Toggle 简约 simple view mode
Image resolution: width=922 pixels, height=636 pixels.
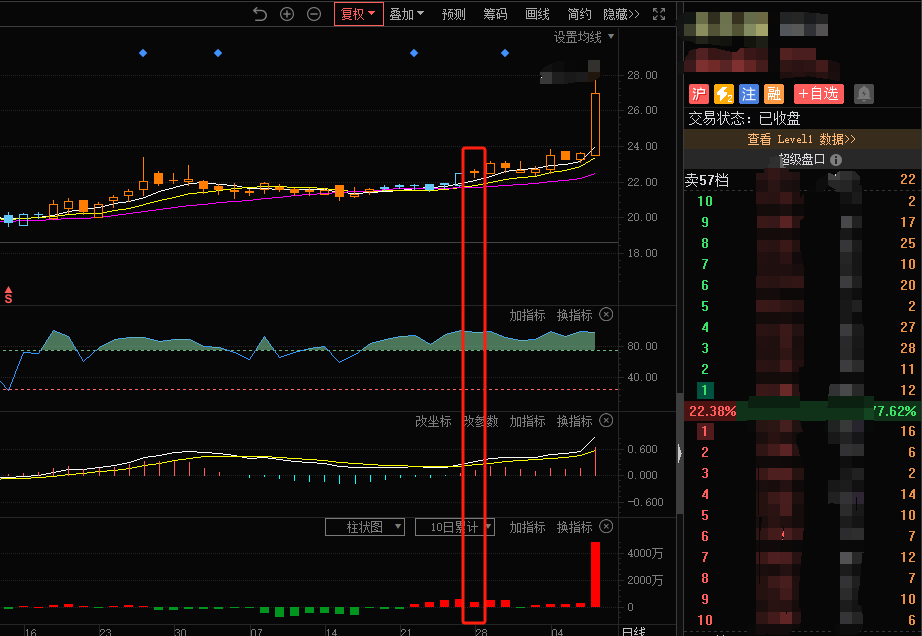click(579, 14)
